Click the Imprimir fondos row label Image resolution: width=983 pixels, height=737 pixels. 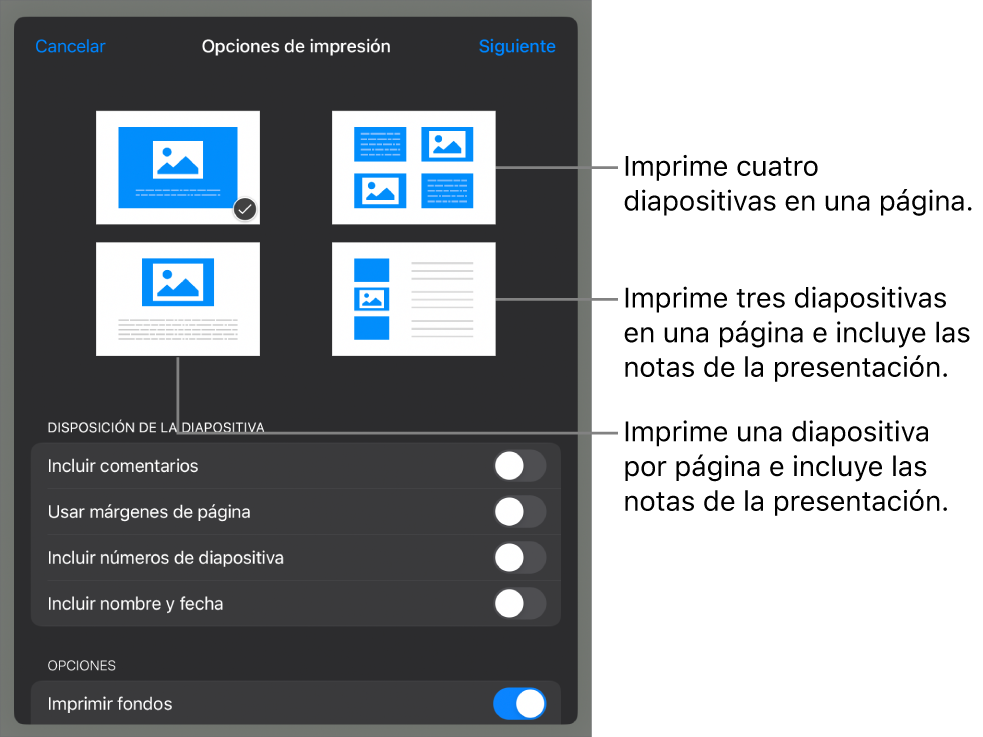110,704
